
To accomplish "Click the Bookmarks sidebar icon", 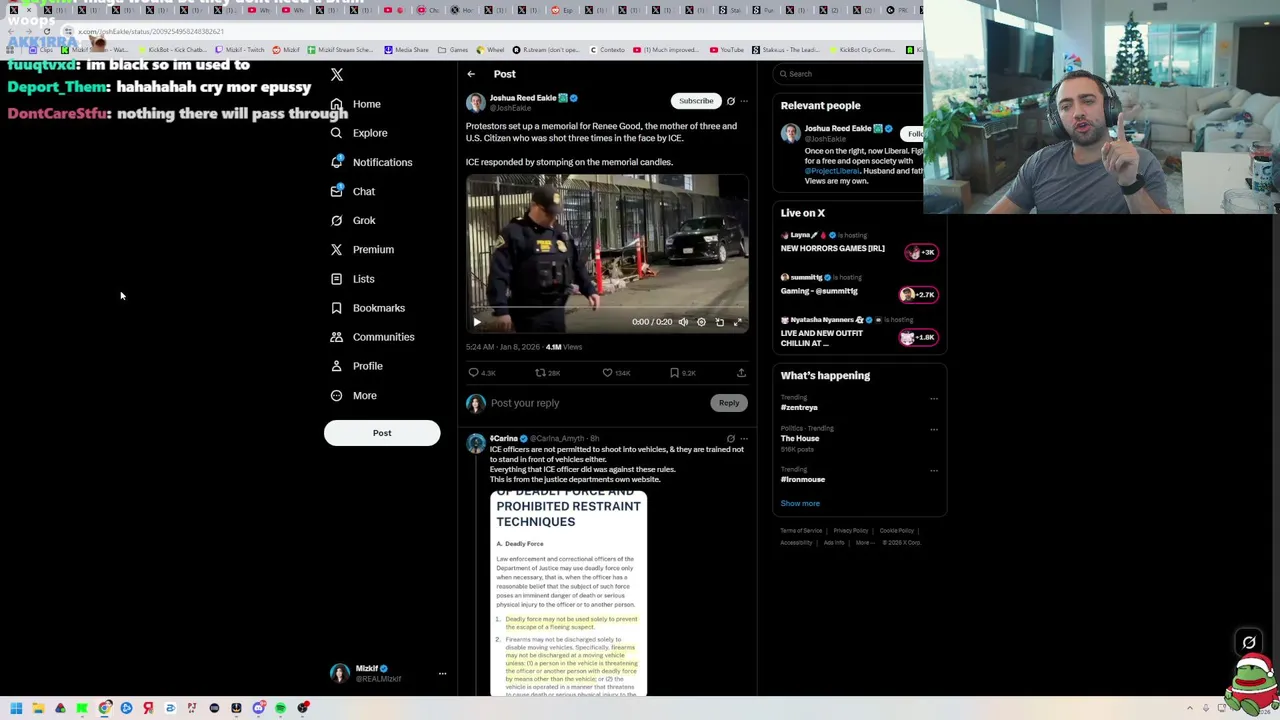I will coord(336,308).
